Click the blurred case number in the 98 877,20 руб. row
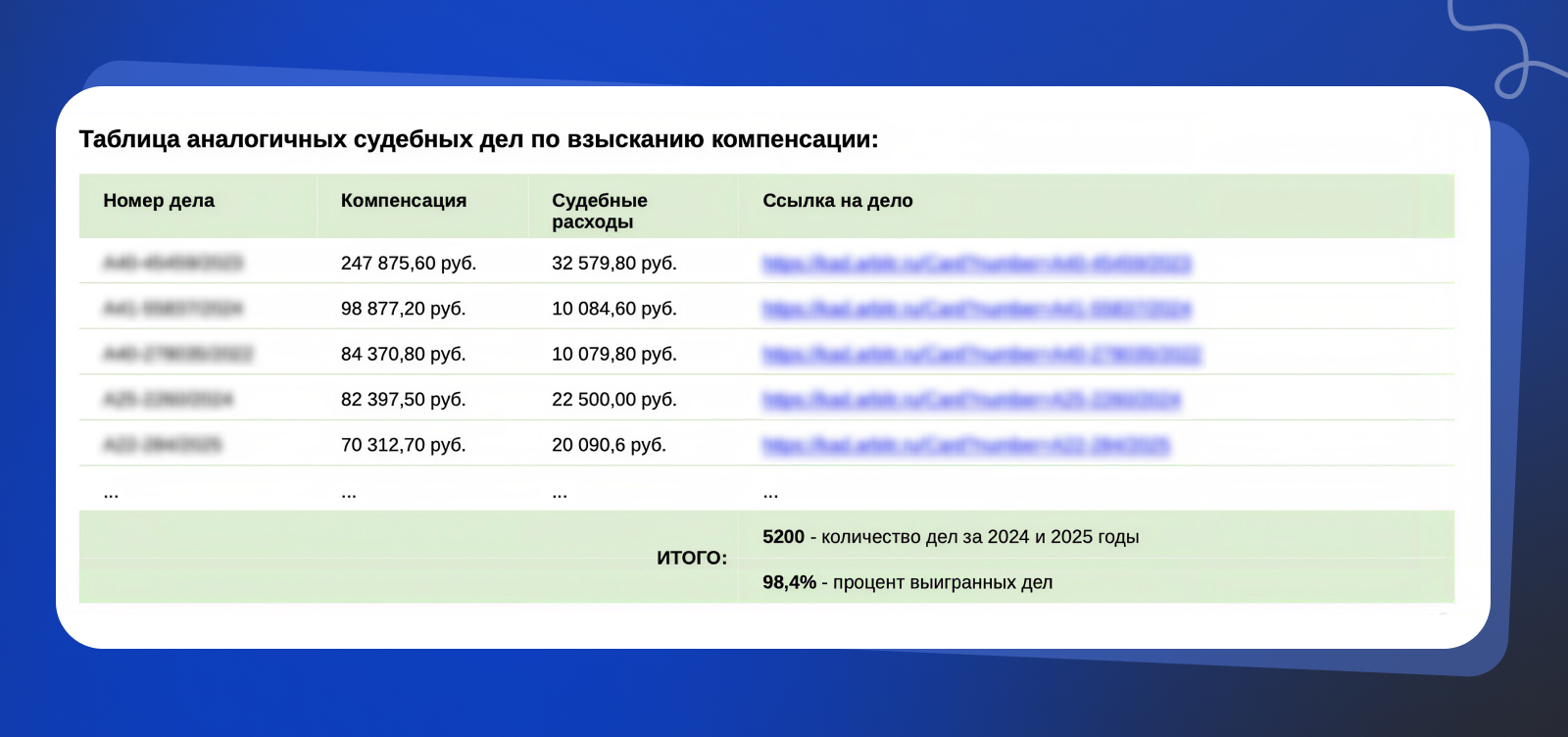Image resolution: width=1568 pixels, height=737 pixels. pyautogui.click(x=172, y=309)
